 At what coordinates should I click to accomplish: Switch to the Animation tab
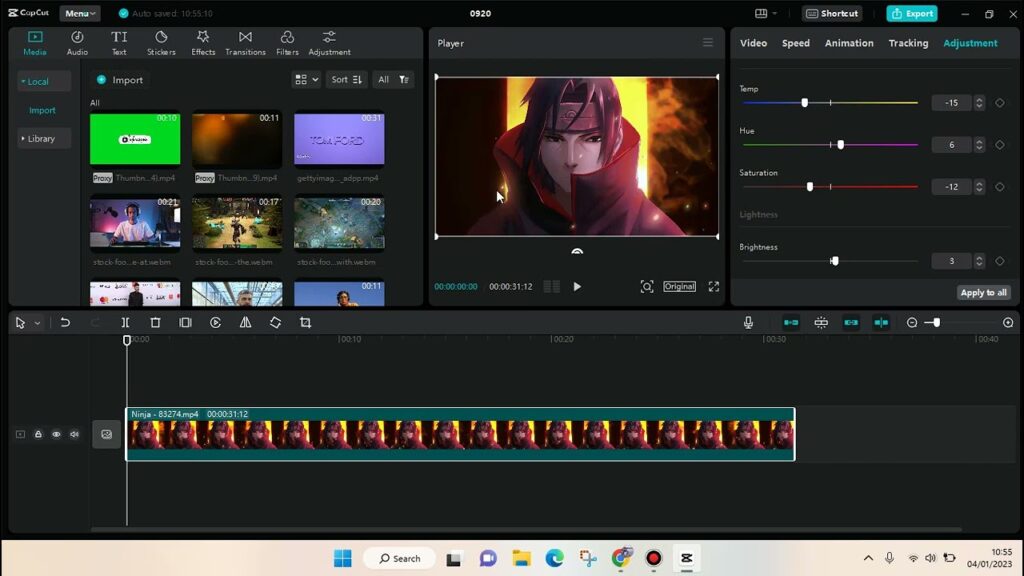(849, 43)
